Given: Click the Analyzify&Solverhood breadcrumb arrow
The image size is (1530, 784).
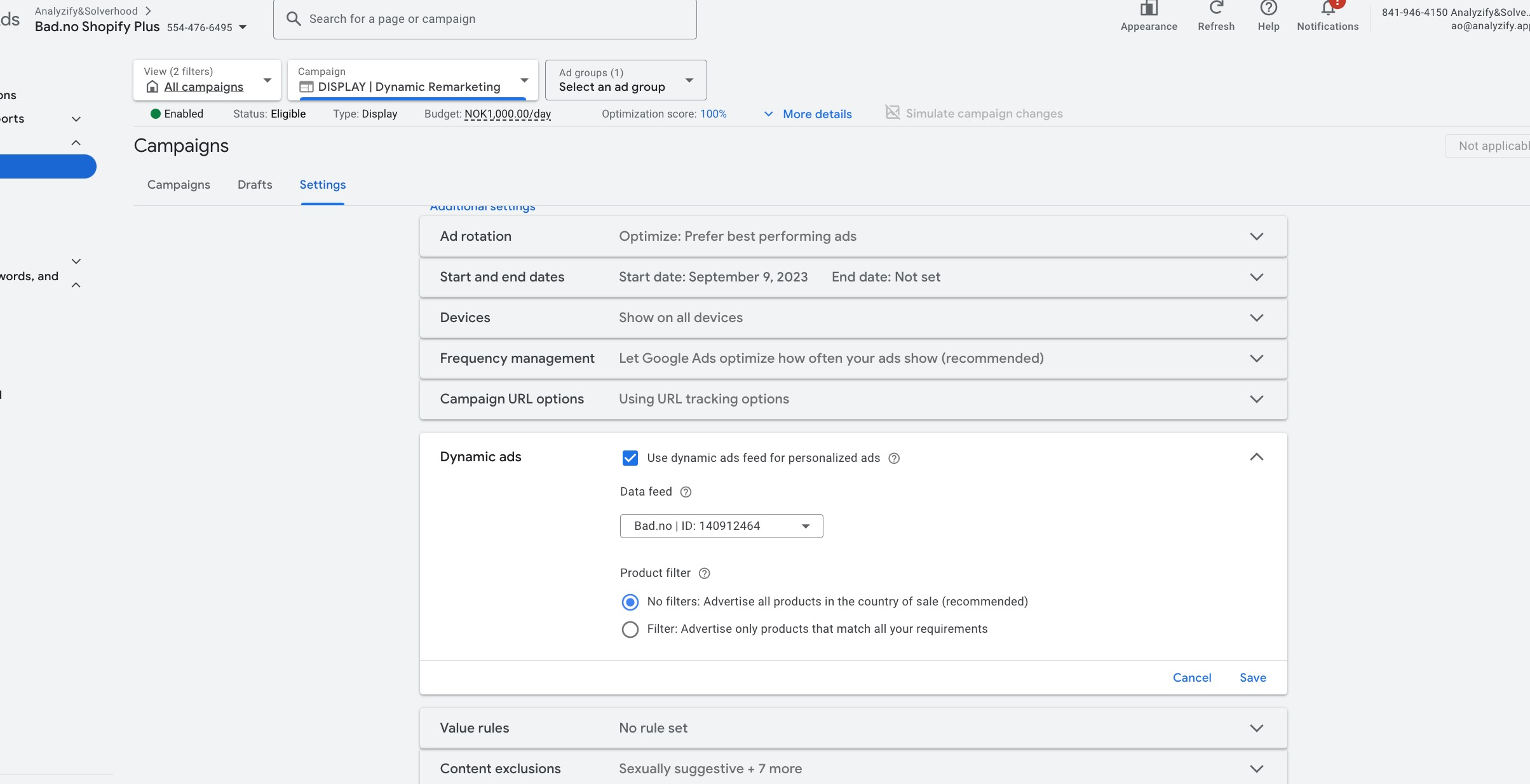Looking at the screenshot, I should coord(148,11).
